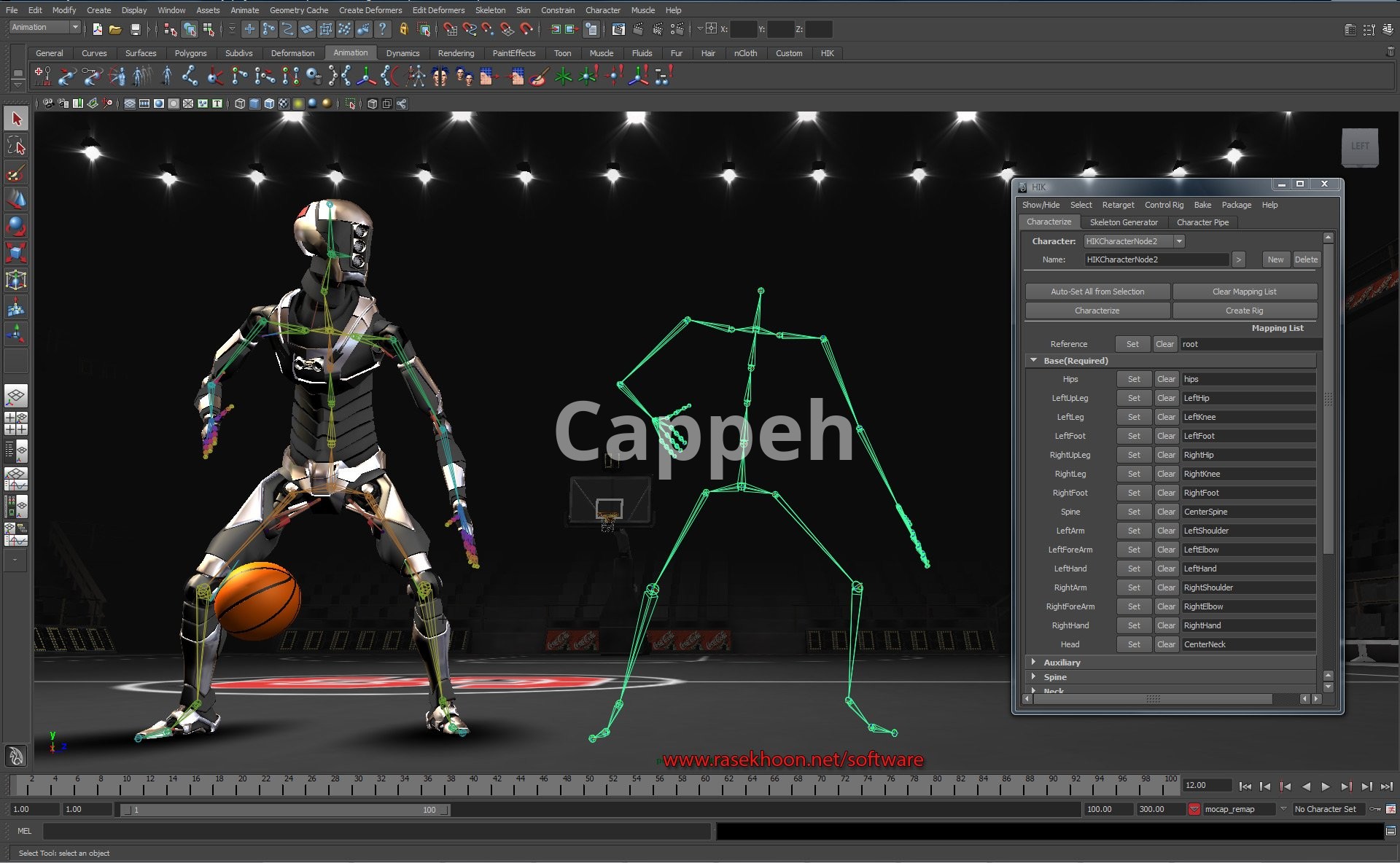This screenshot has height=863, width=1400.
Task: Select the Lasso tool in the toolbox
Action: [x=16, y=146]
